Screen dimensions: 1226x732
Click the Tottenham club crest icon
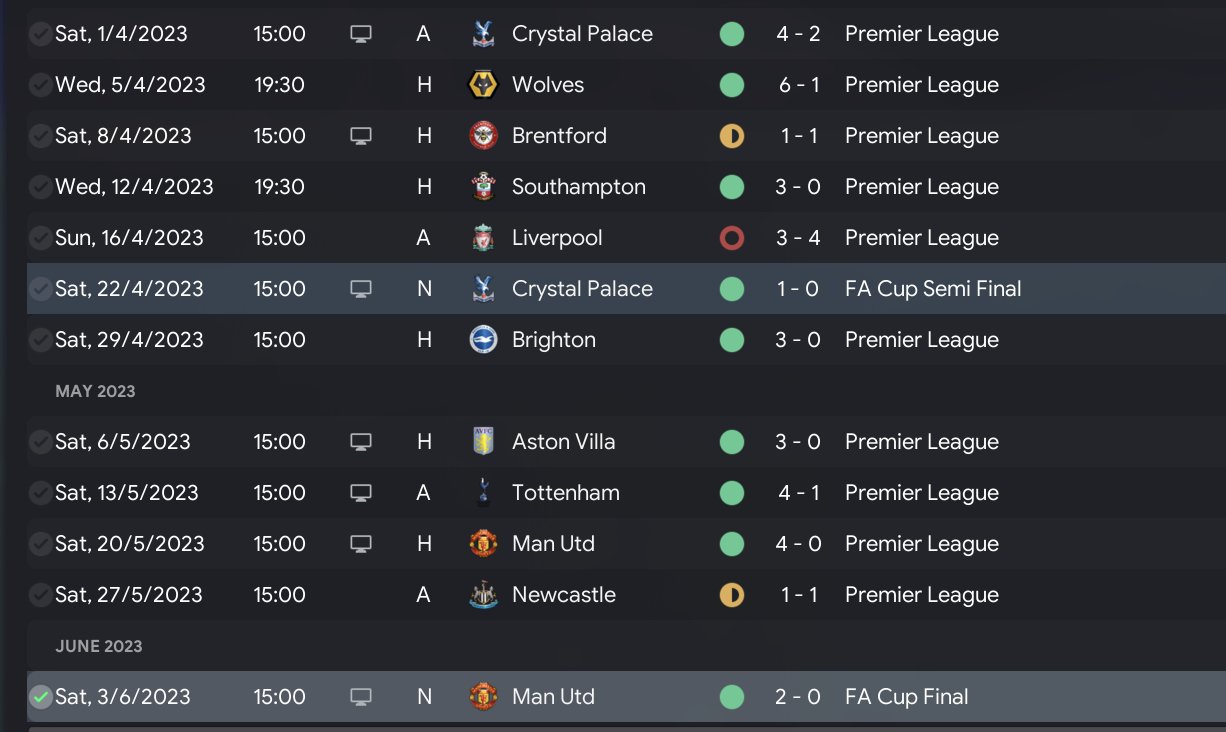(483, 493)
